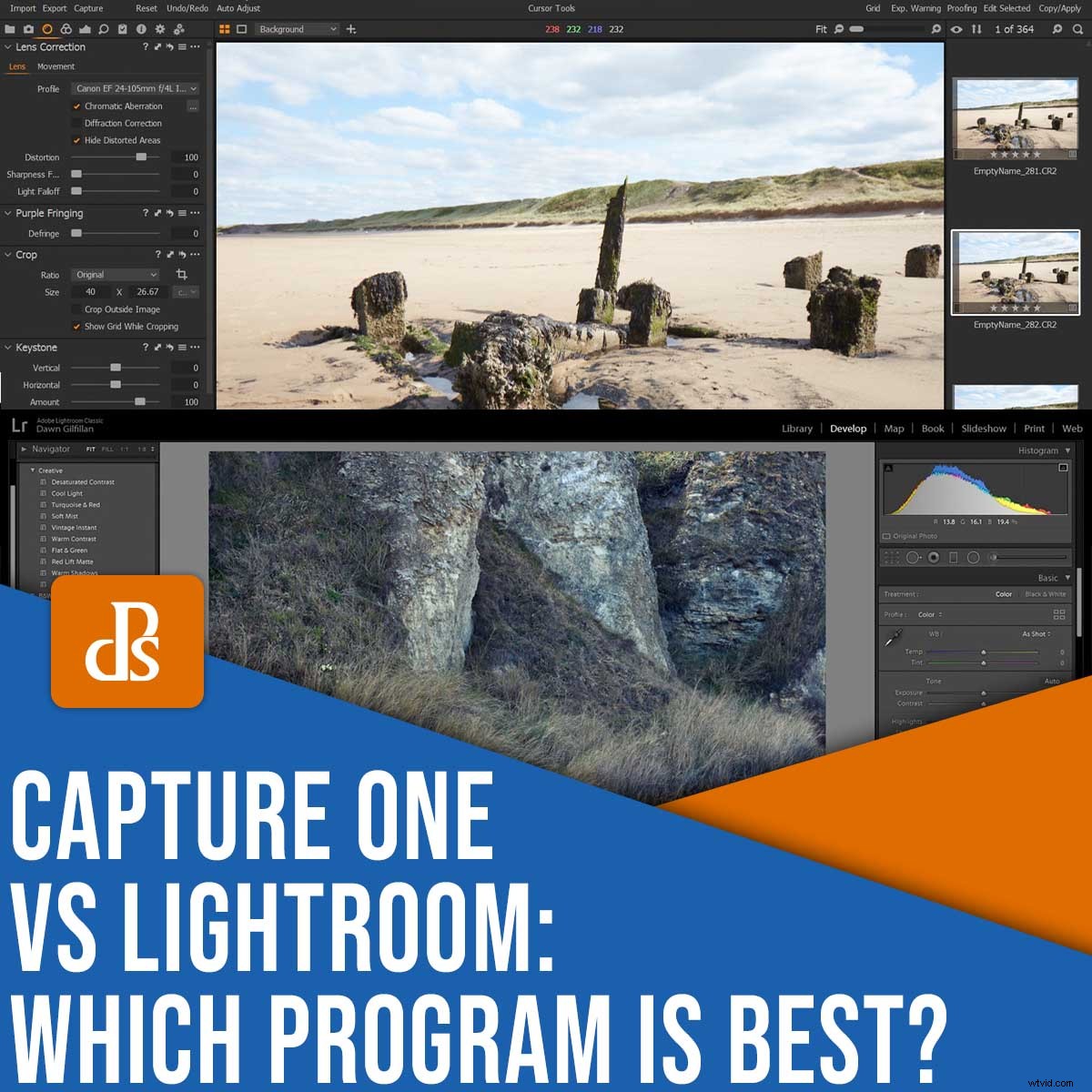Toggle the Chromatic Aberration checkbox
The image size is (1092, 1092).
76,106
